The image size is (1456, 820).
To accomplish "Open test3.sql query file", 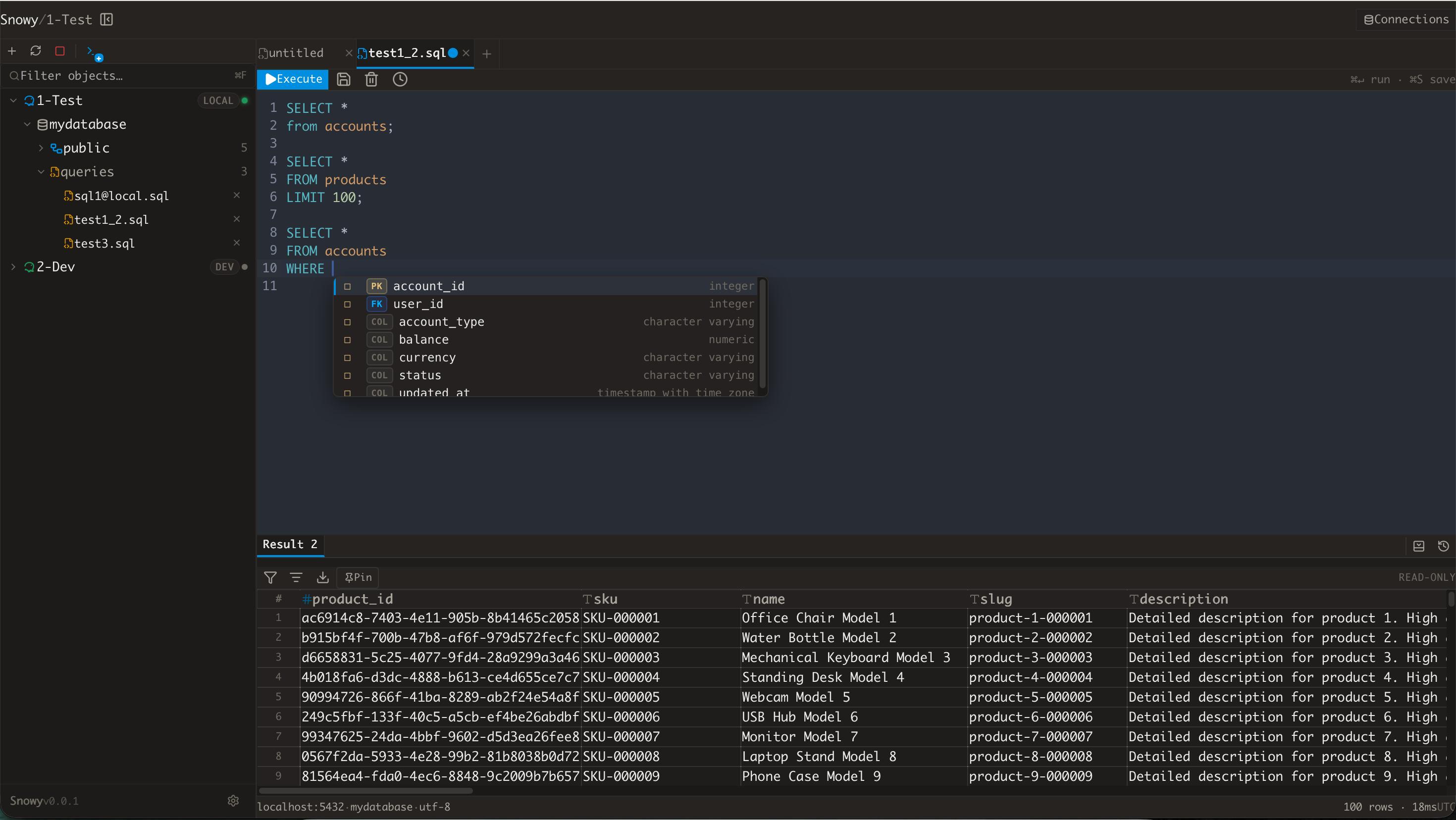I will pyautogui.click(x=104, y=243).
